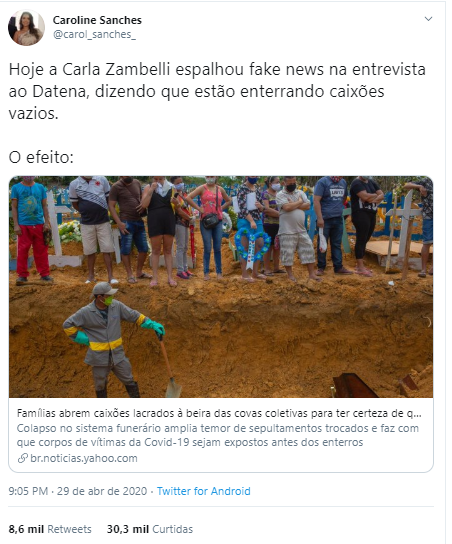The width and height of the screenshot is (452, 544).
Task: Open the Twitter for Android link
Action: (203, 491)
